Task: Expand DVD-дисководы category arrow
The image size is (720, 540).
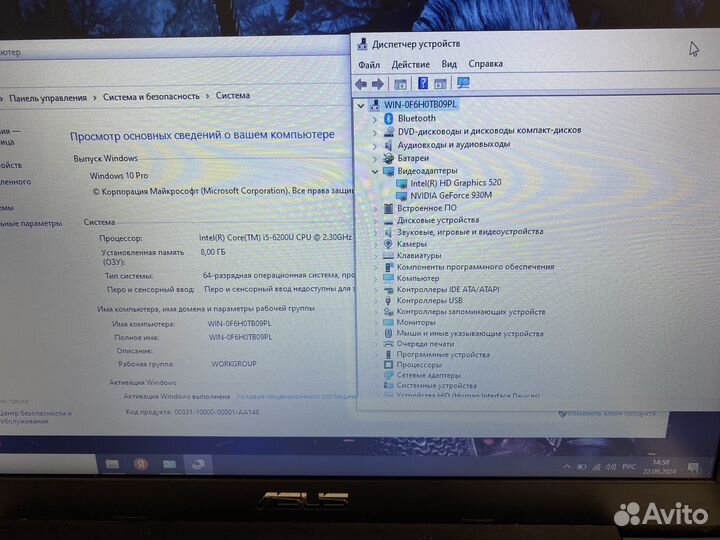Action: tap(375, 133)
